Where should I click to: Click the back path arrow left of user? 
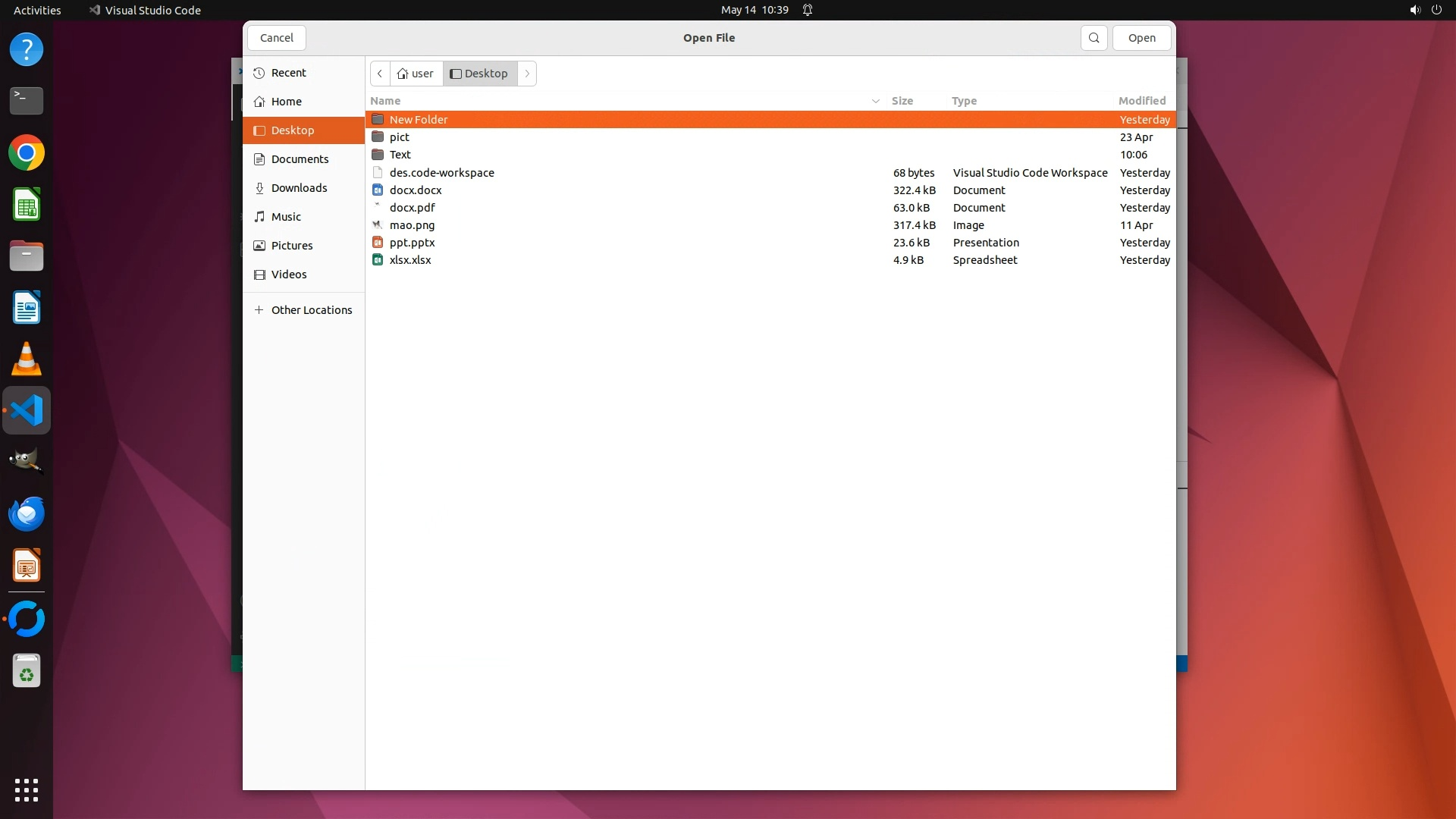point(380,74)
